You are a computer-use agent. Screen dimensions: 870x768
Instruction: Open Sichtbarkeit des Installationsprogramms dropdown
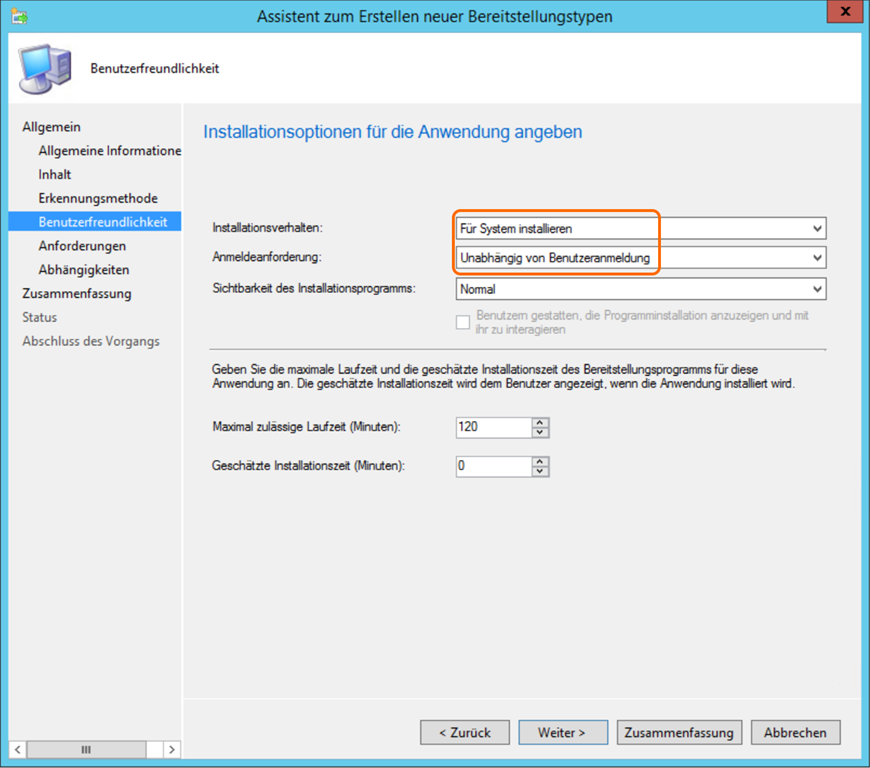(818, 289)
